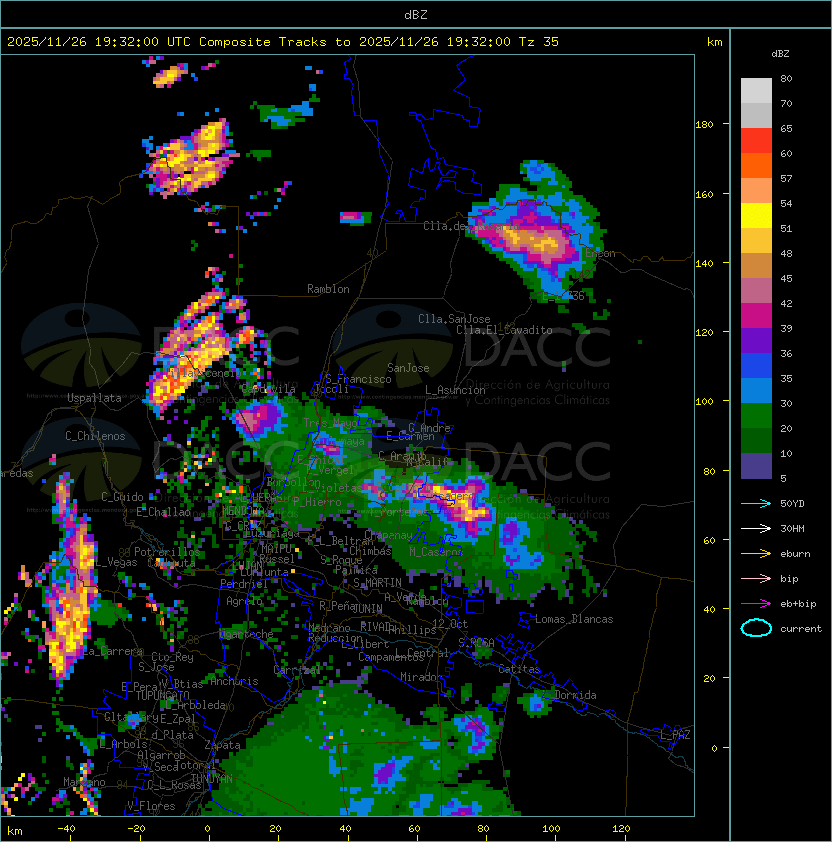Click the 'Potrerillos' map label
Image resolution: width=832 pixels, height=842 pixels.
(x=167, y=552)
